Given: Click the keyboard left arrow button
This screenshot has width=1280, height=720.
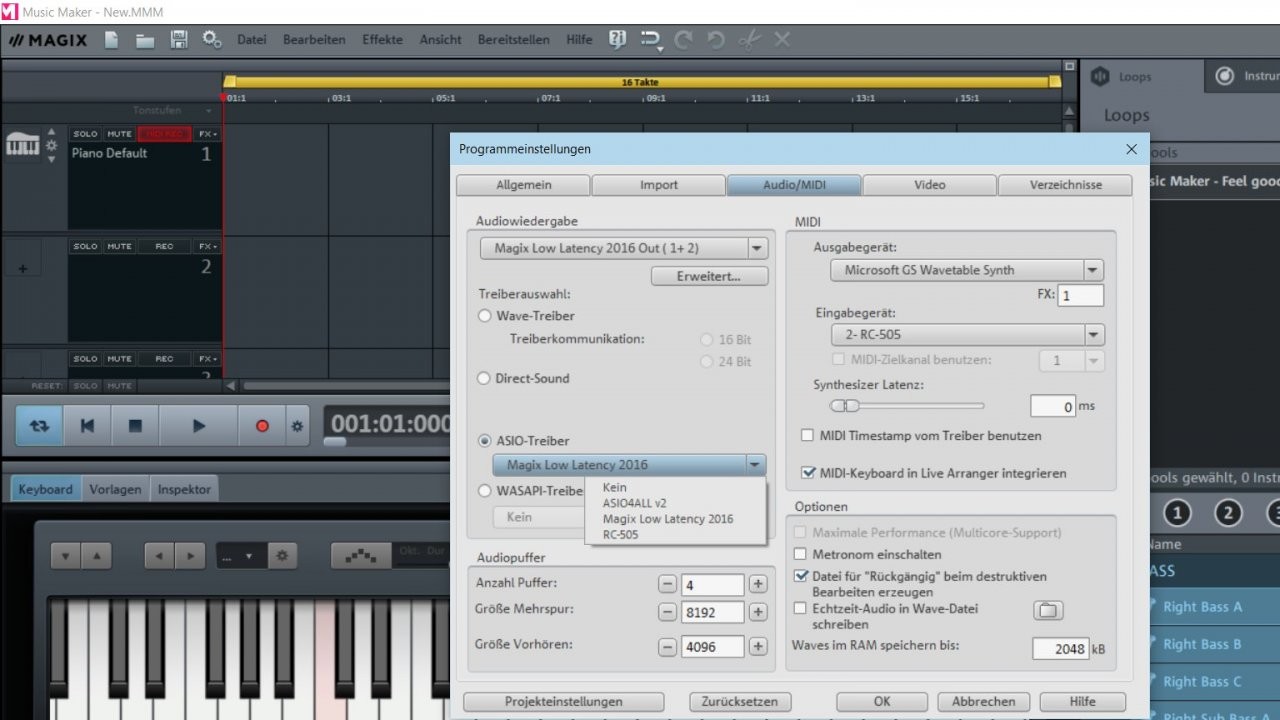Looking at the screenshot, I should (159, 556).
